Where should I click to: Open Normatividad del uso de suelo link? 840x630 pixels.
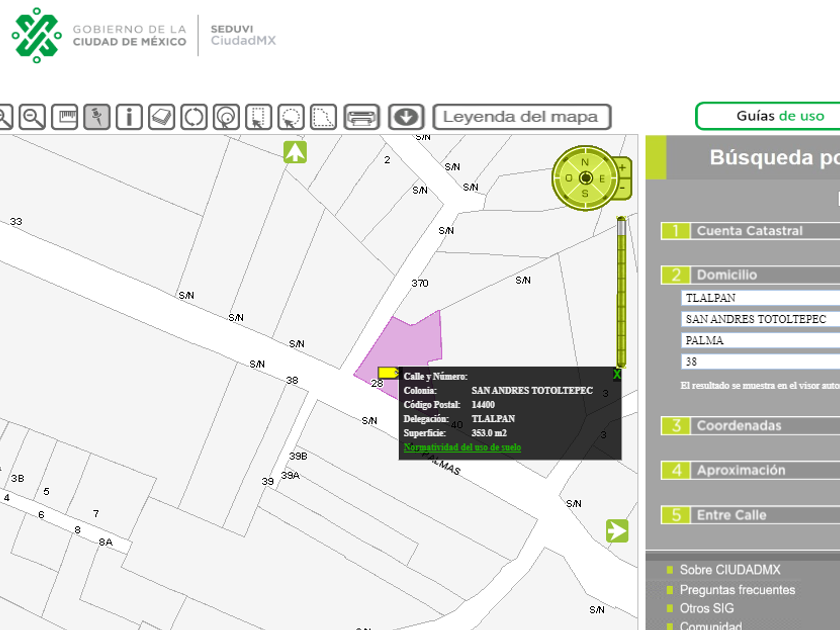(462, 448)
